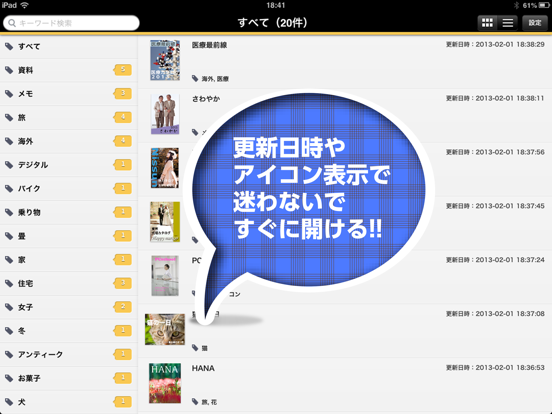
Task: Open the cat 猫の一日 cover thumbnail
Action: (165, 329)
